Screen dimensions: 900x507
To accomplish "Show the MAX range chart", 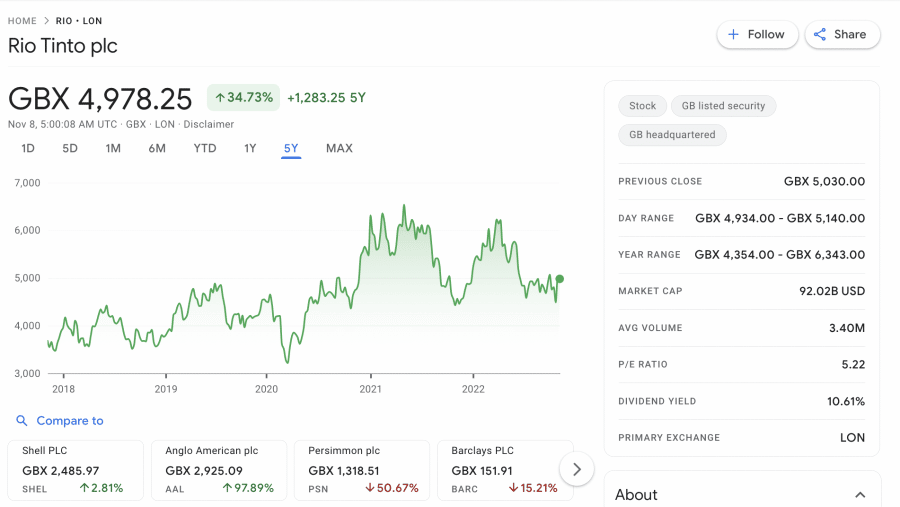I will click(x=339, y=148).
